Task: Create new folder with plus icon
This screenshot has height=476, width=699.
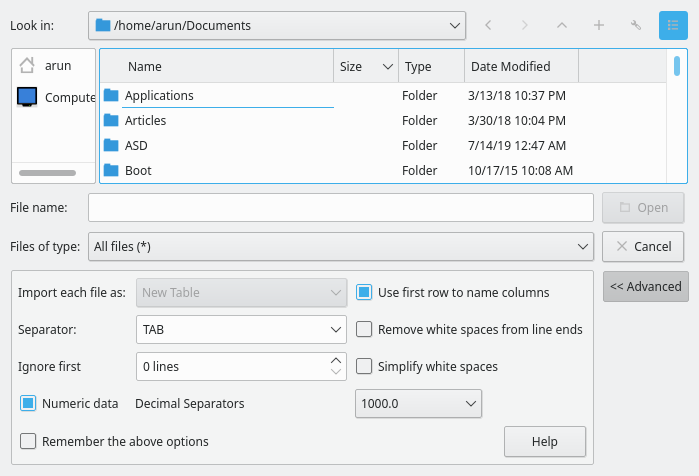Action: pyautogui.click(x=599, y=25)
